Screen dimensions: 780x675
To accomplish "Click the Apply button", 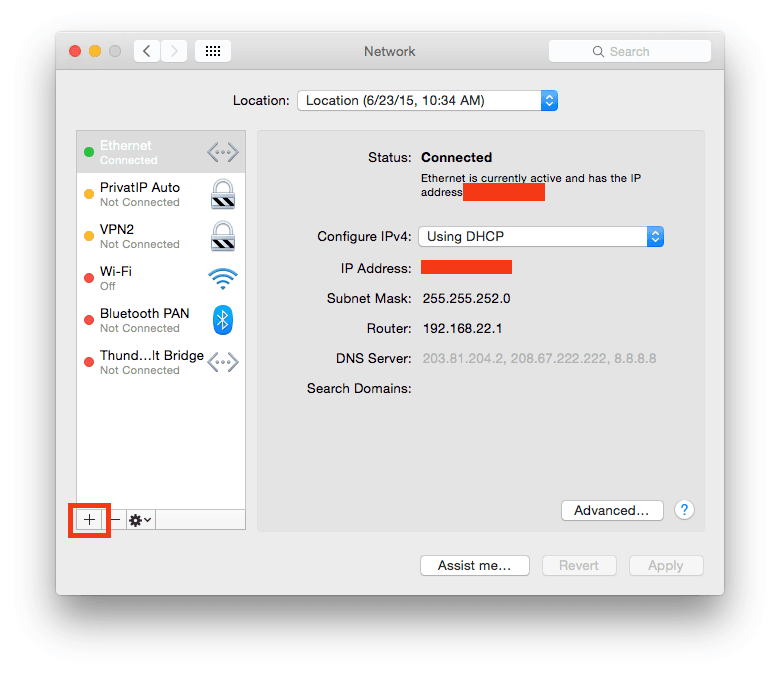I will tap(665, 565).
